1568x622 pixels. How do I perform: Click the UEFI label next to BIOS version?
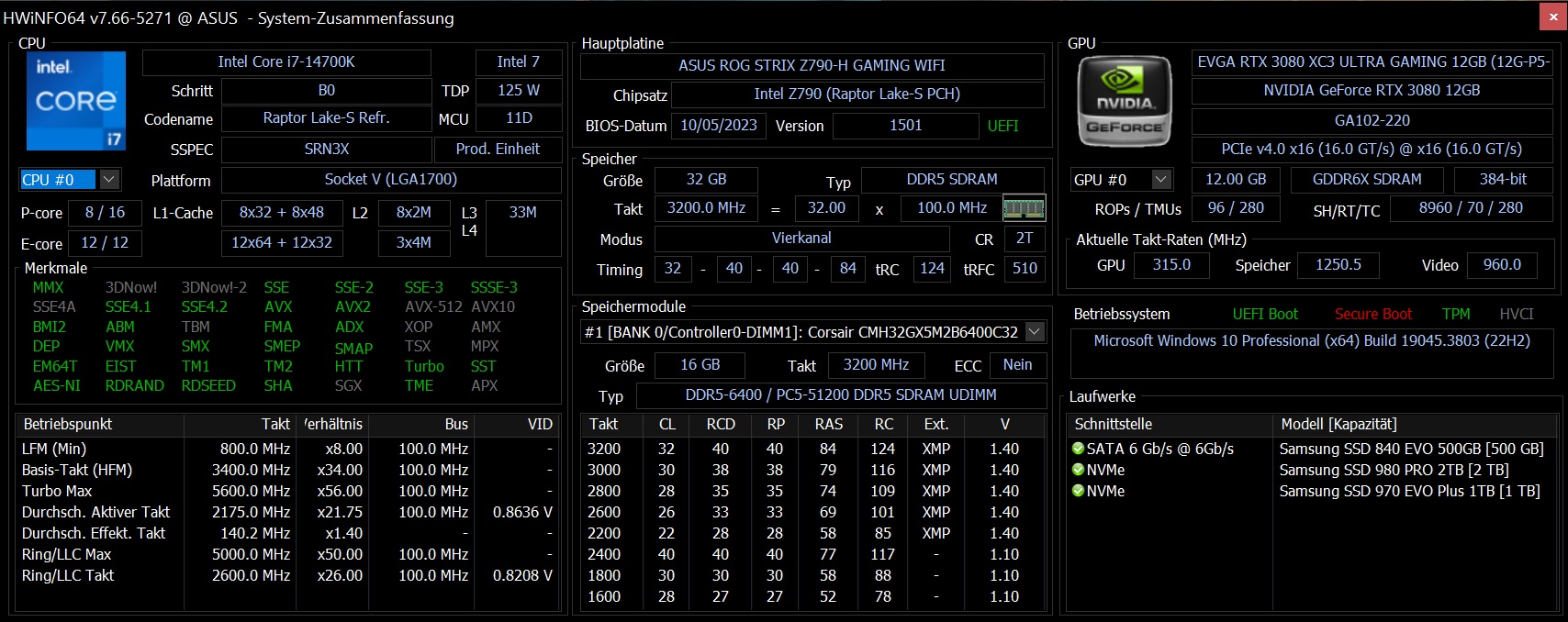1002,127
